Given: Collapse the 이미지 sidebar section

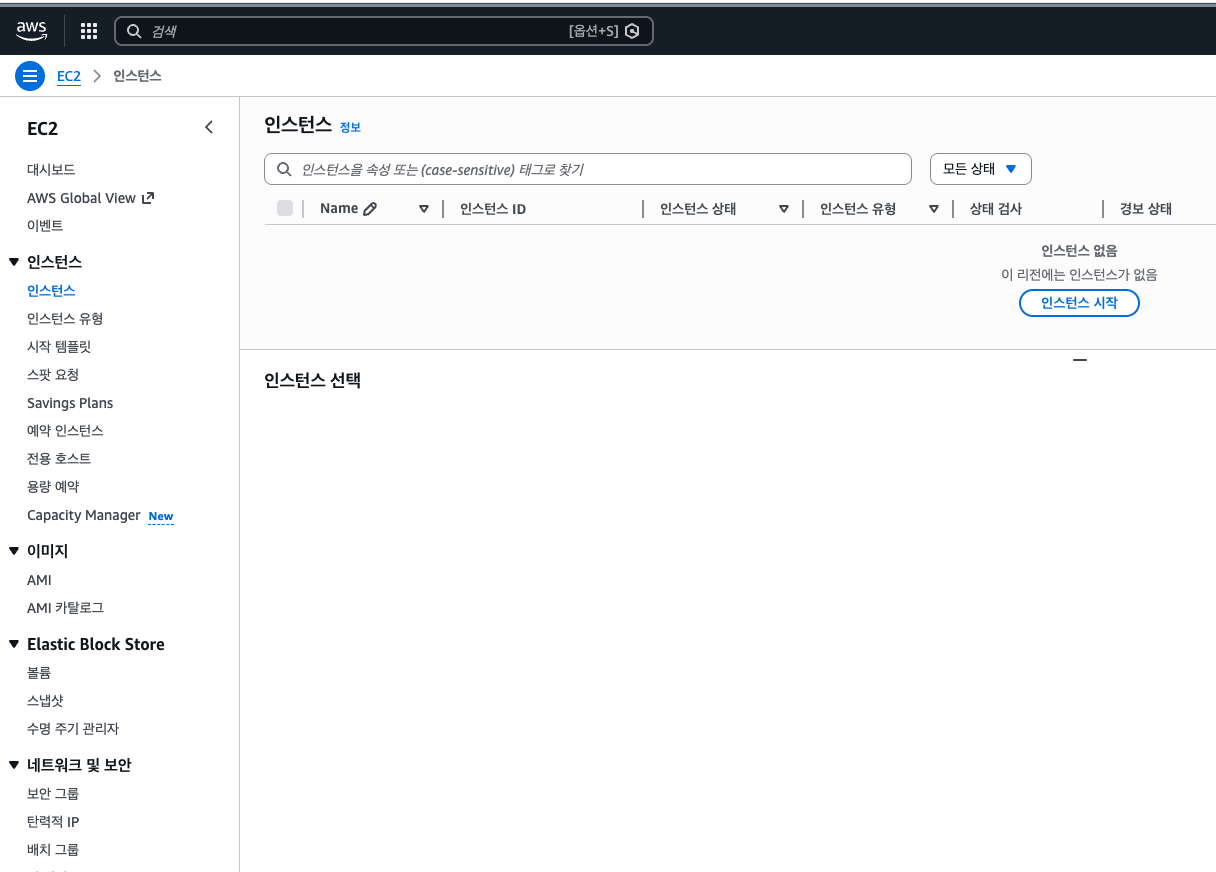Looking at the screenshot, I should click(x=14, y=551).
